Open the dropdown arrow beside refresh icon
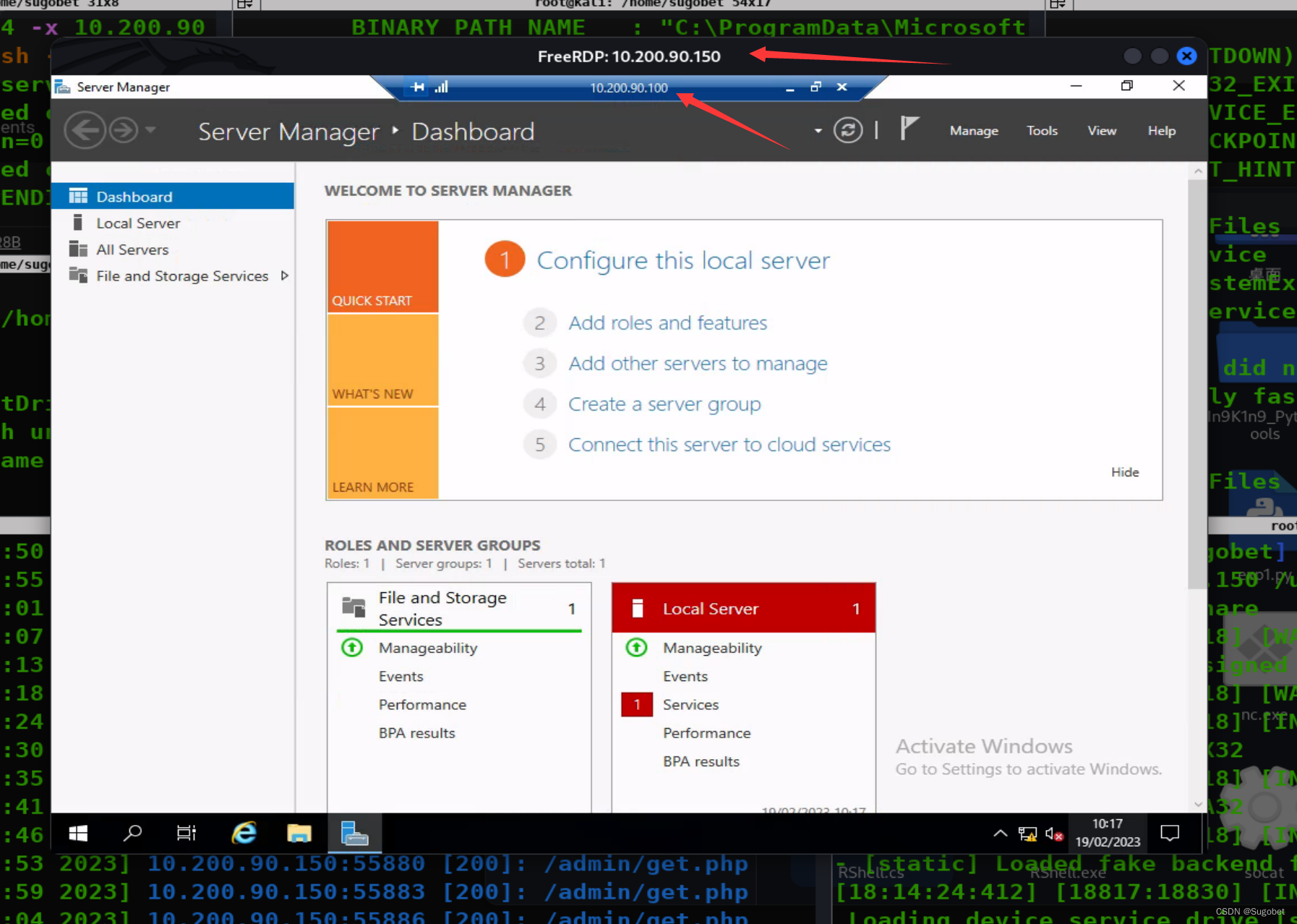Screen dimensions: 1297x924 point(818,131)
